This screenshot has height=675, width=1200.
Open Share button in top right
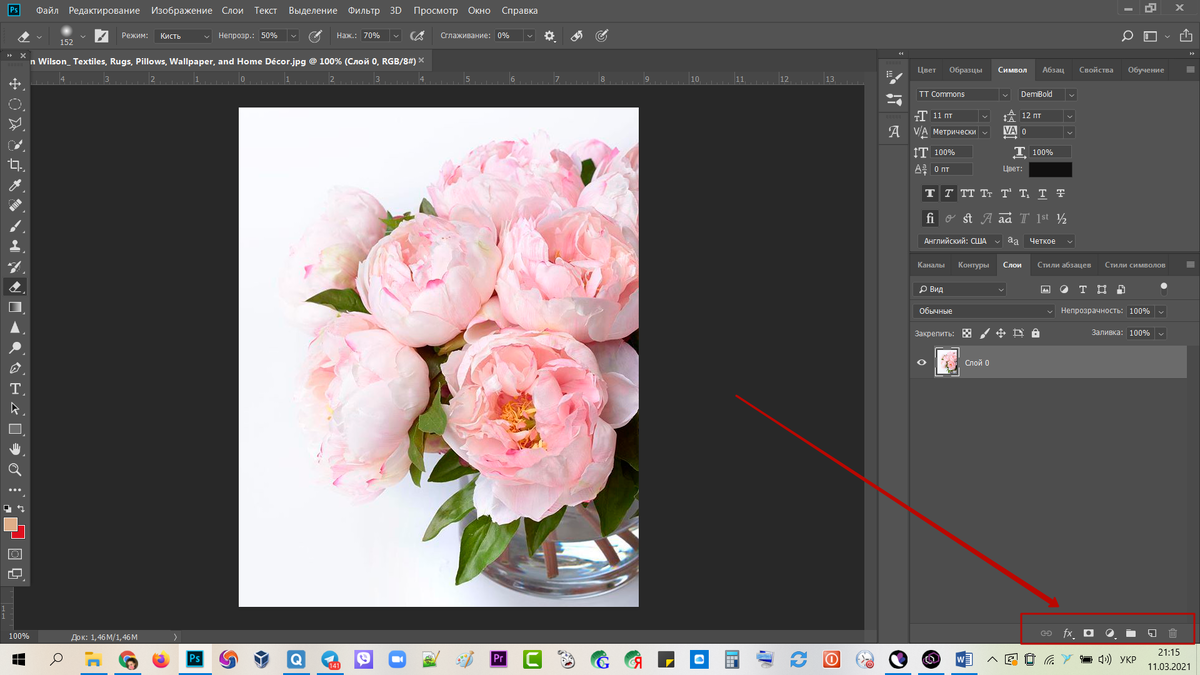[1185, 36]
